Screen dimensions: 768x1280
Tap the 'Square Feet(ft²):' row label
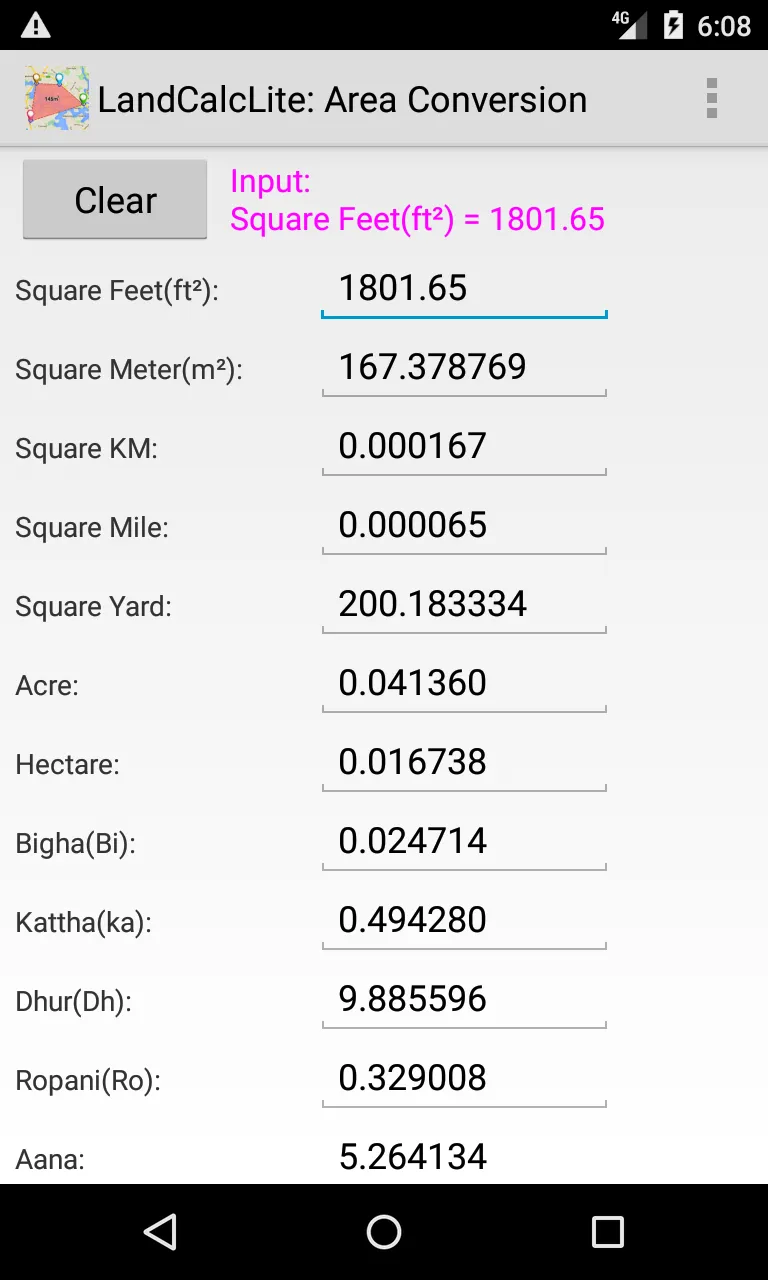(x=117, y=291)
